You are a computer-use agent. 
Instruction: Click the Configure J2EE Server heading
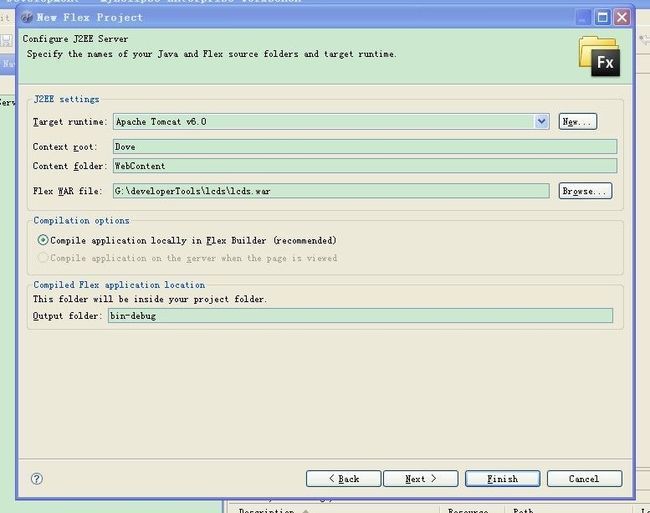pos(75,39)
